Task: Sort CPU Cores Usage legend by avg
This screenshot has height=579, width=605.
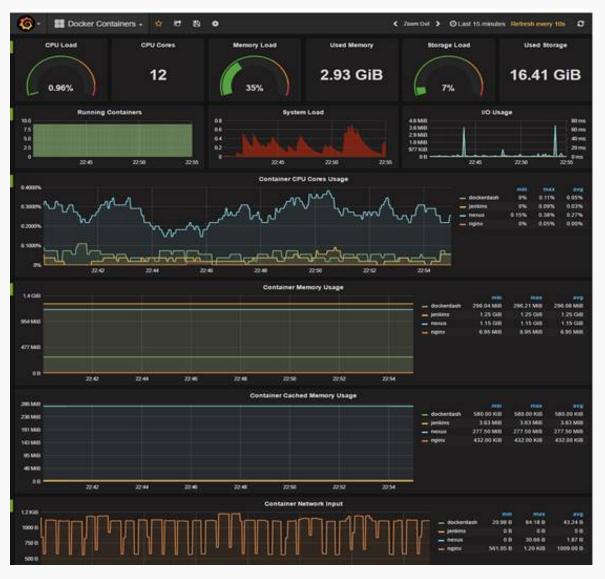Action: [578, 189]
